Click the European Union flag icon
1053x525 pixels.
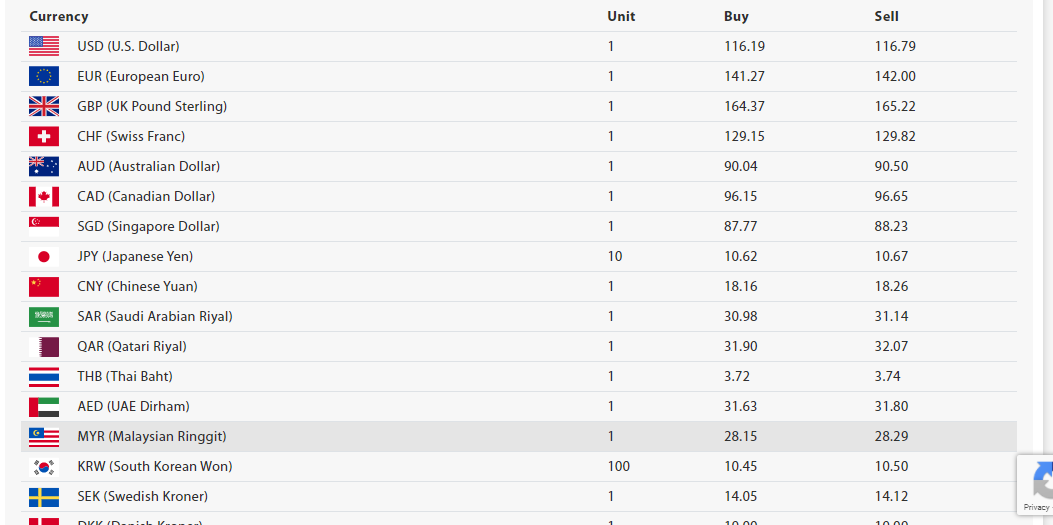pos(44,76)
